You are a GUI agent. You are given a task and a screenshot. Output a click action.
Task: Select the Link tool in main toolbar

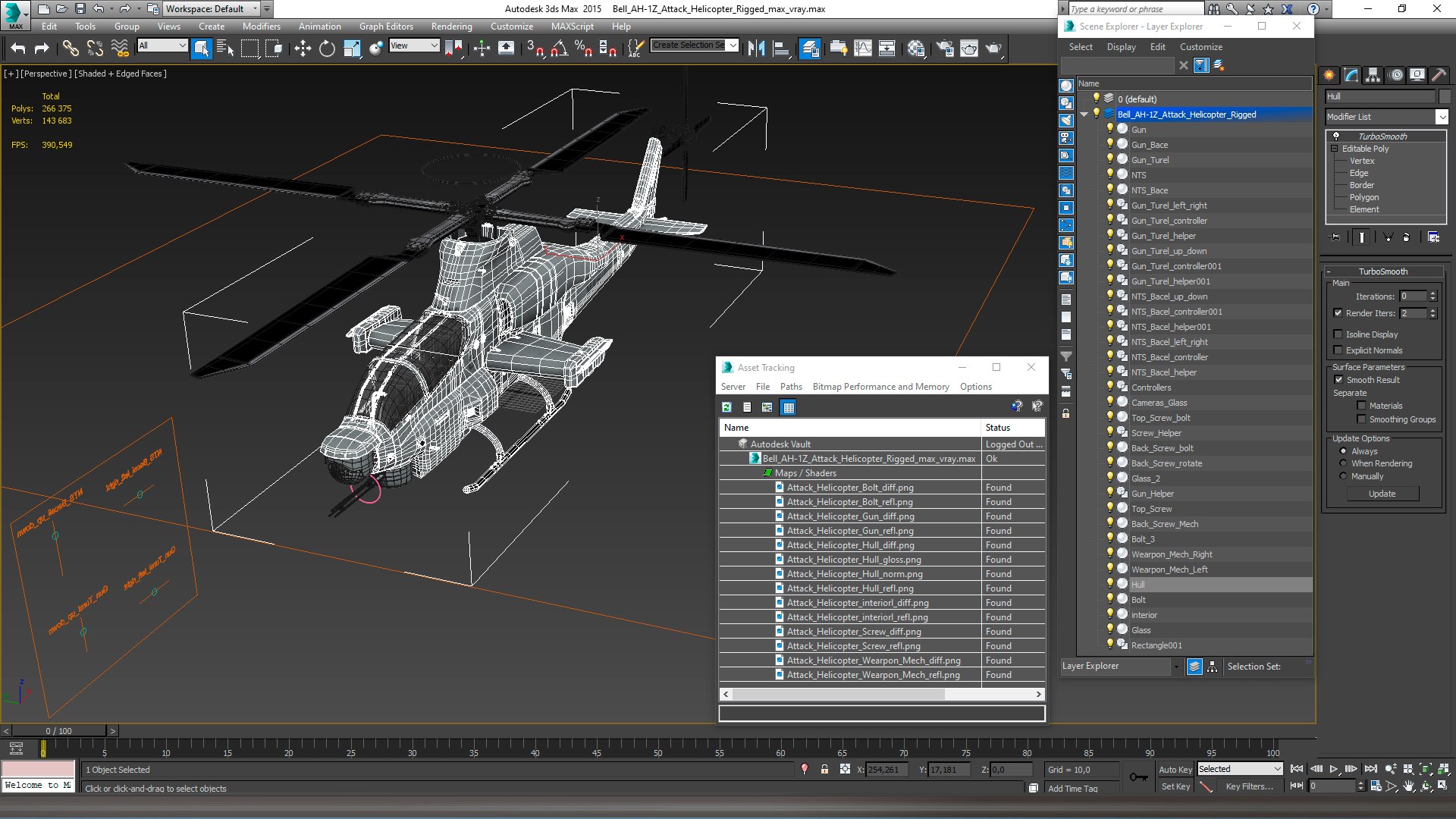point(71,49)
